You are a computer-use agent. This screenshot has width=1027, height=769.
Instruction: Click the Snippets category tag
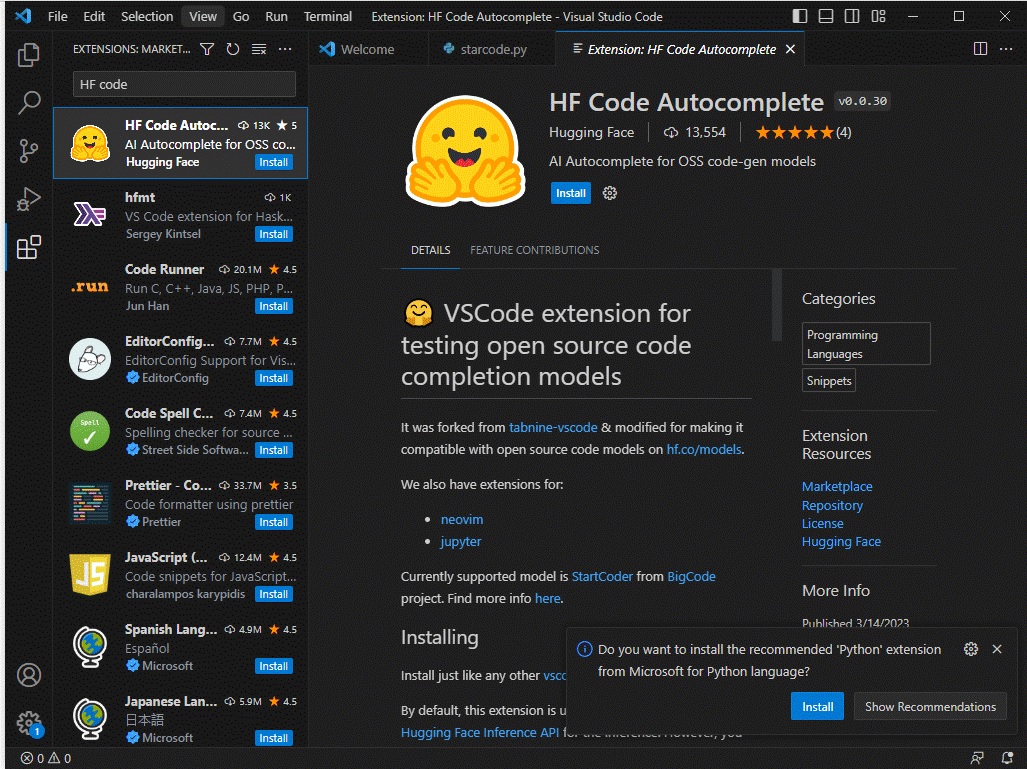click(x=829, y=381)
